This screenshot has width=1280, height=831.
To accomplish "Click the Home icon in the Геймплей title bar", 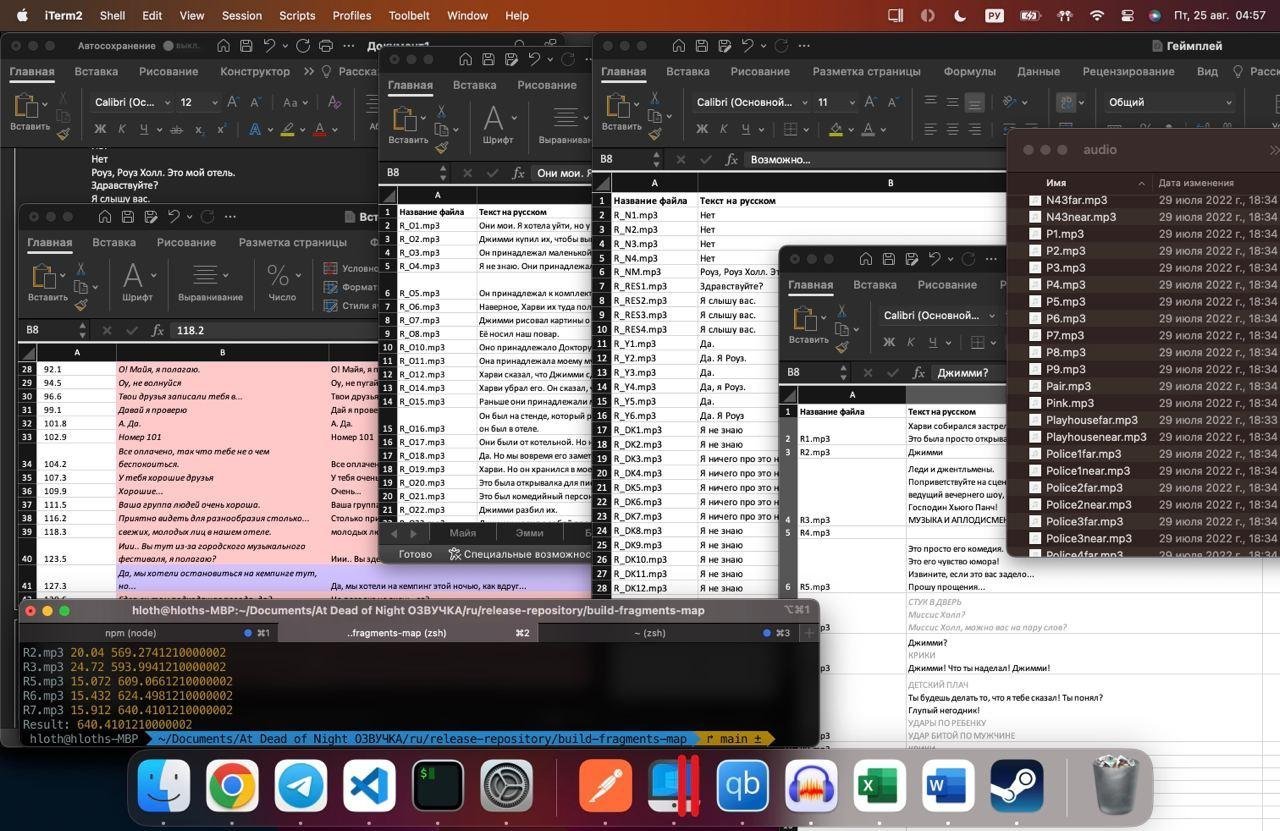I will pos(678,46).
